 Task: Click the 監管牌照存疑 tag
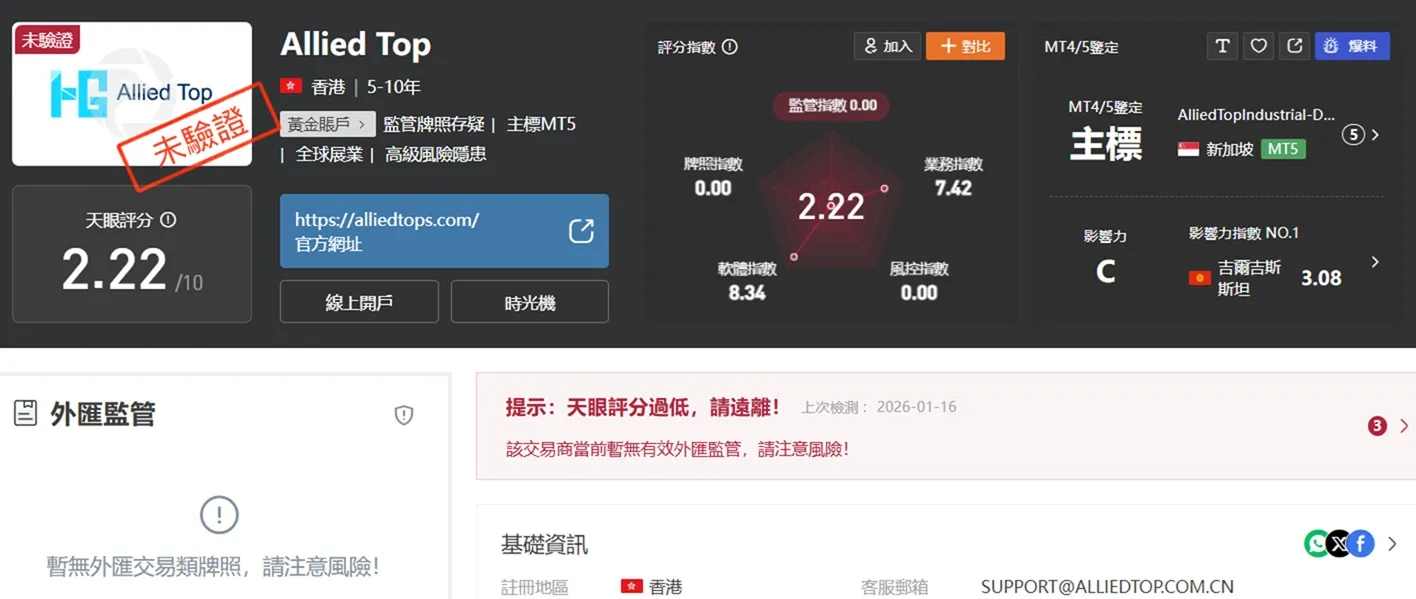click(432, 124)
